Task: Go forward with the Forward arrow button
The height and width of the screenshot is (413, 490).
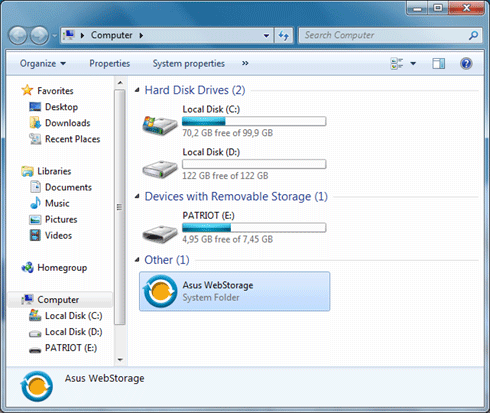Action: pos(39,35)
